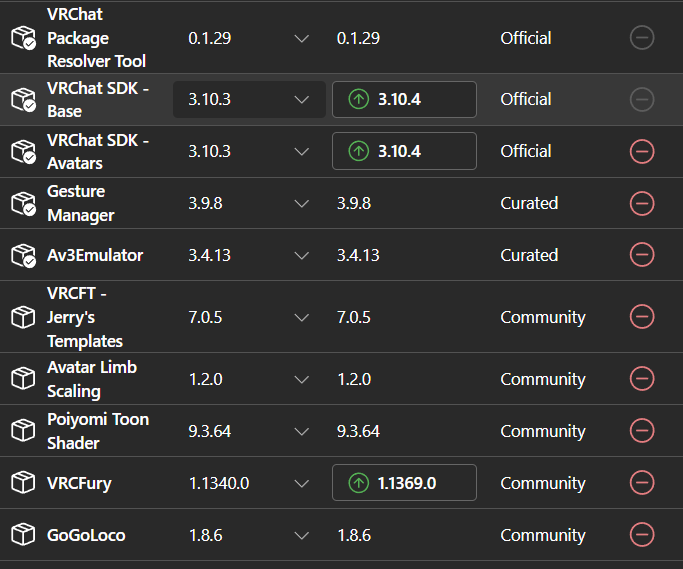Image resolution: width=683 pixels, height=569 pixels.
Task: Remove the Avatar Limb Scaling package
Action: tap(642, 379)
